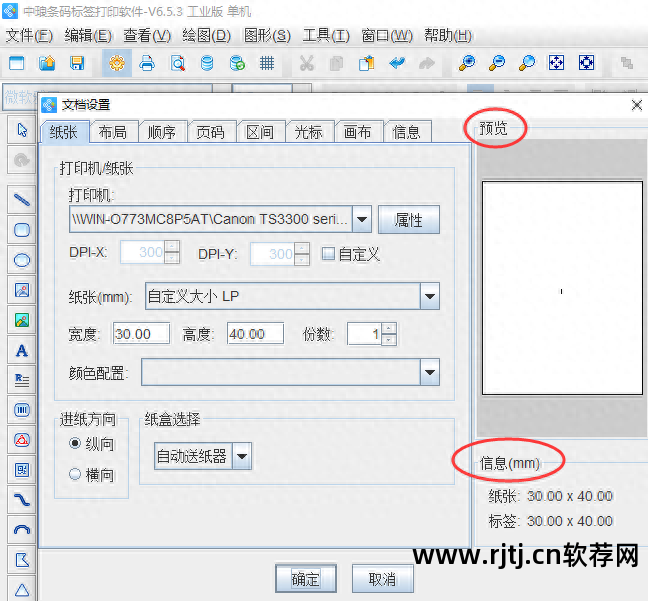
Task: Open the printer selection dropdown
Action: click(x=362, y=219)
